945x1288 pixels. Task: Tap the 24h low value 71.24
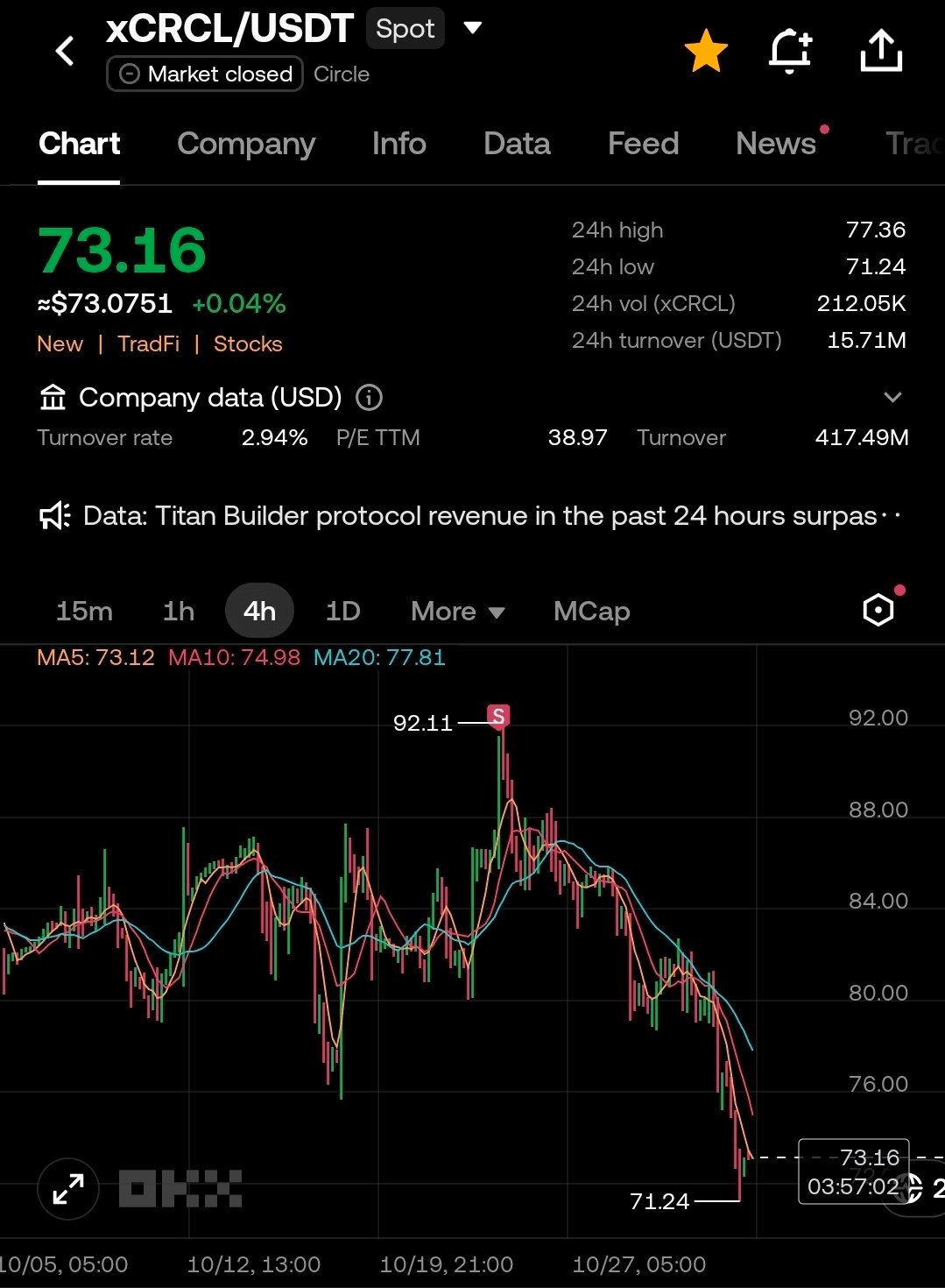click(876, 266)
